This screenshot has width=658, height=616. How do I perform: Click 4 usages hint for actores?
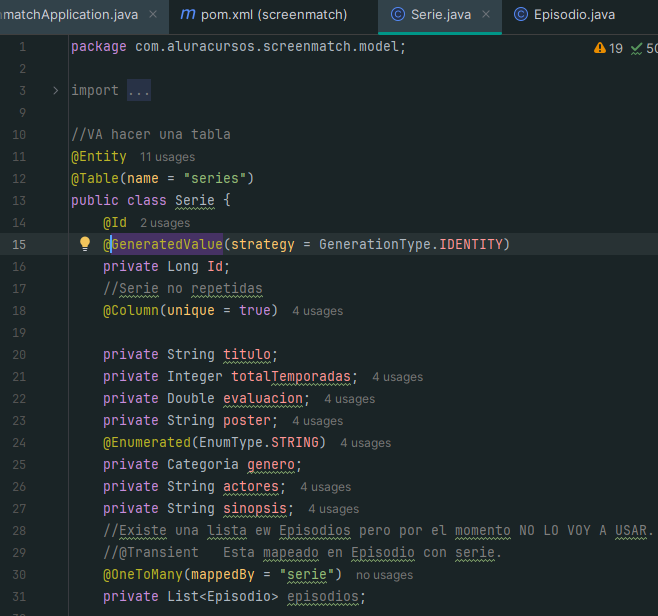(326, 487)
